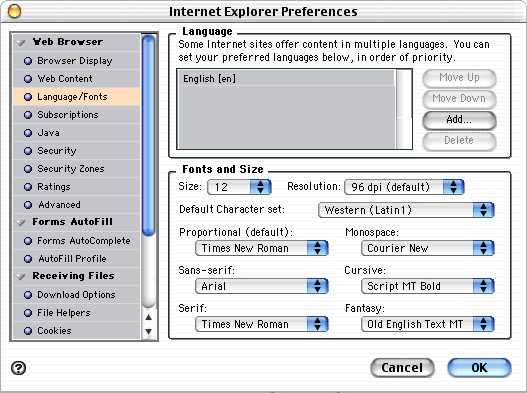This screenshot has width=527, height=393.
Task: Click the bullet icon beside Java
Action: 28,133
